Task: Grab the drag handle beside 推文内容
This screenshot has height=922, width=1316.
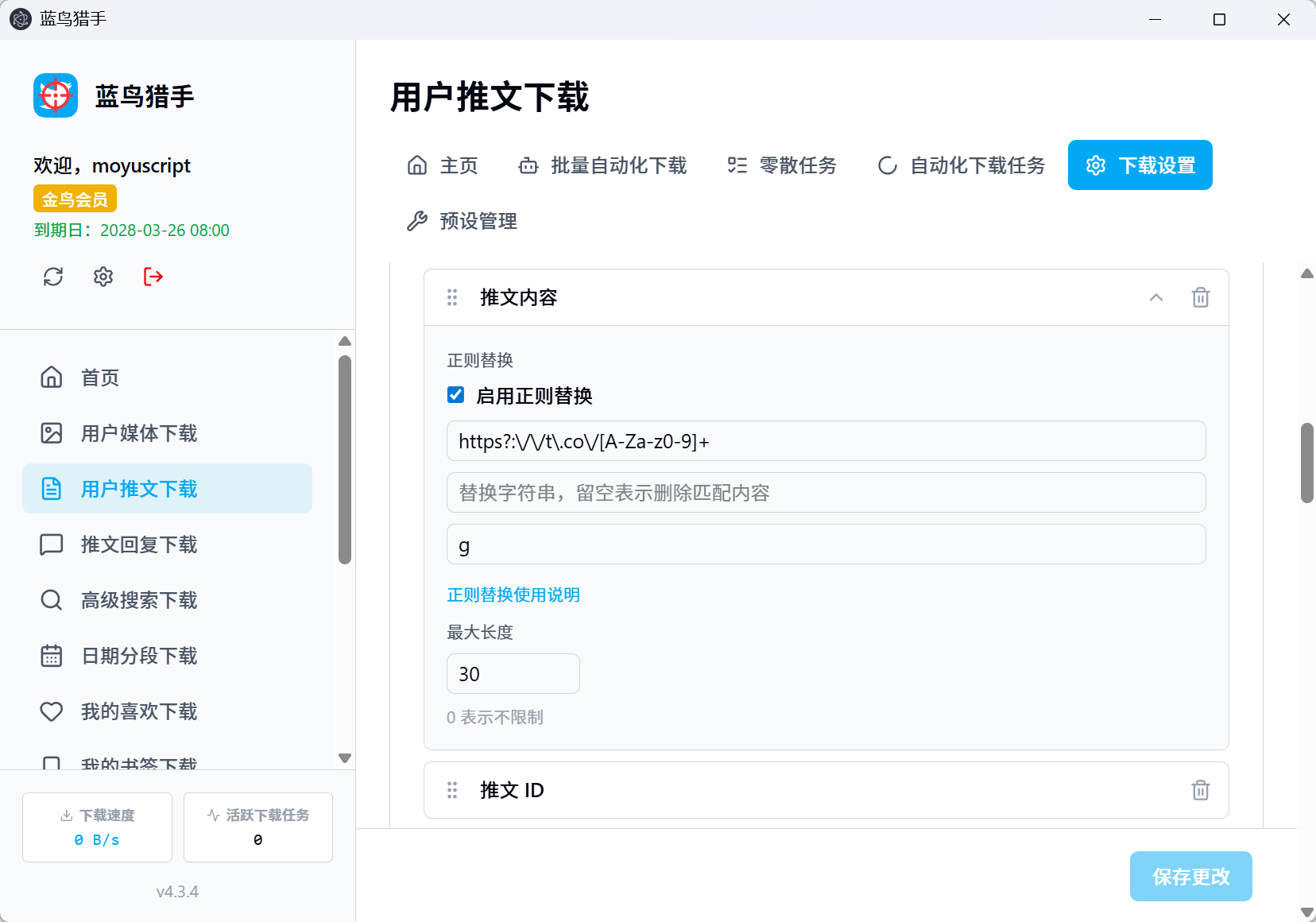Action: pyautogui.click(x=452, y=297)
